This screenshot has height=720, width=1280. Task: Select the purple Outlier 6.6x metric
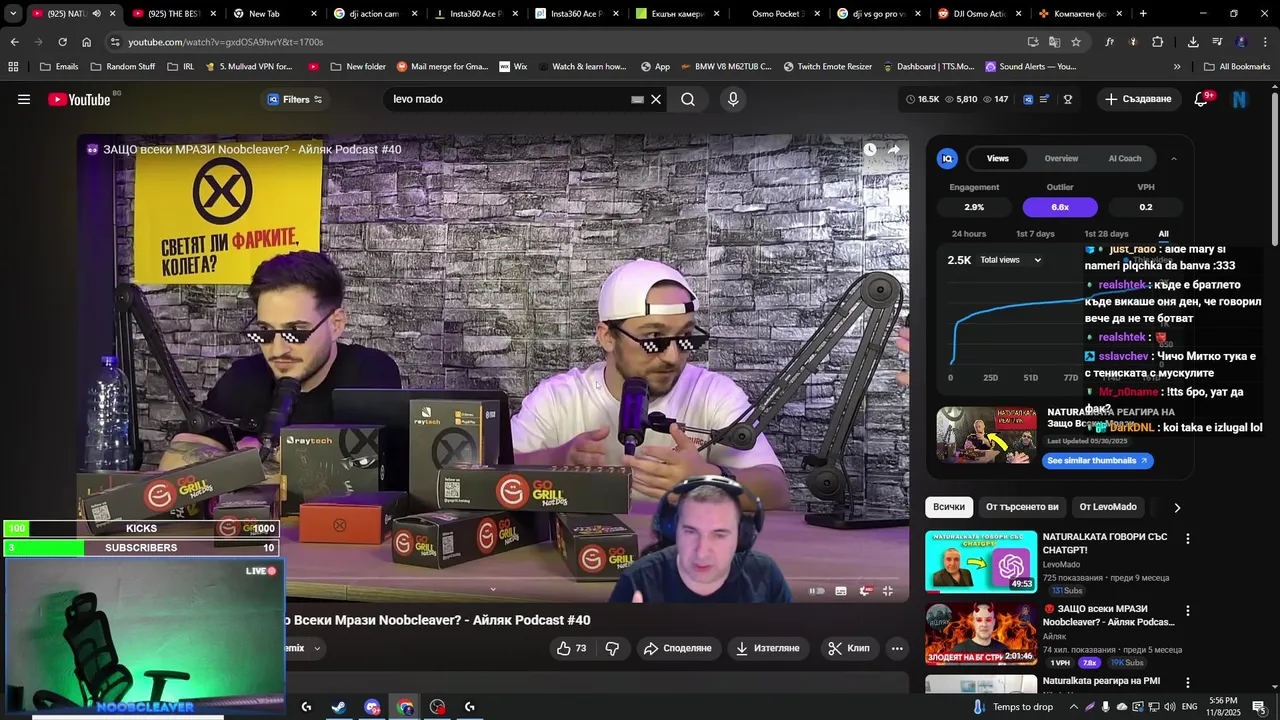point(1060,207)
